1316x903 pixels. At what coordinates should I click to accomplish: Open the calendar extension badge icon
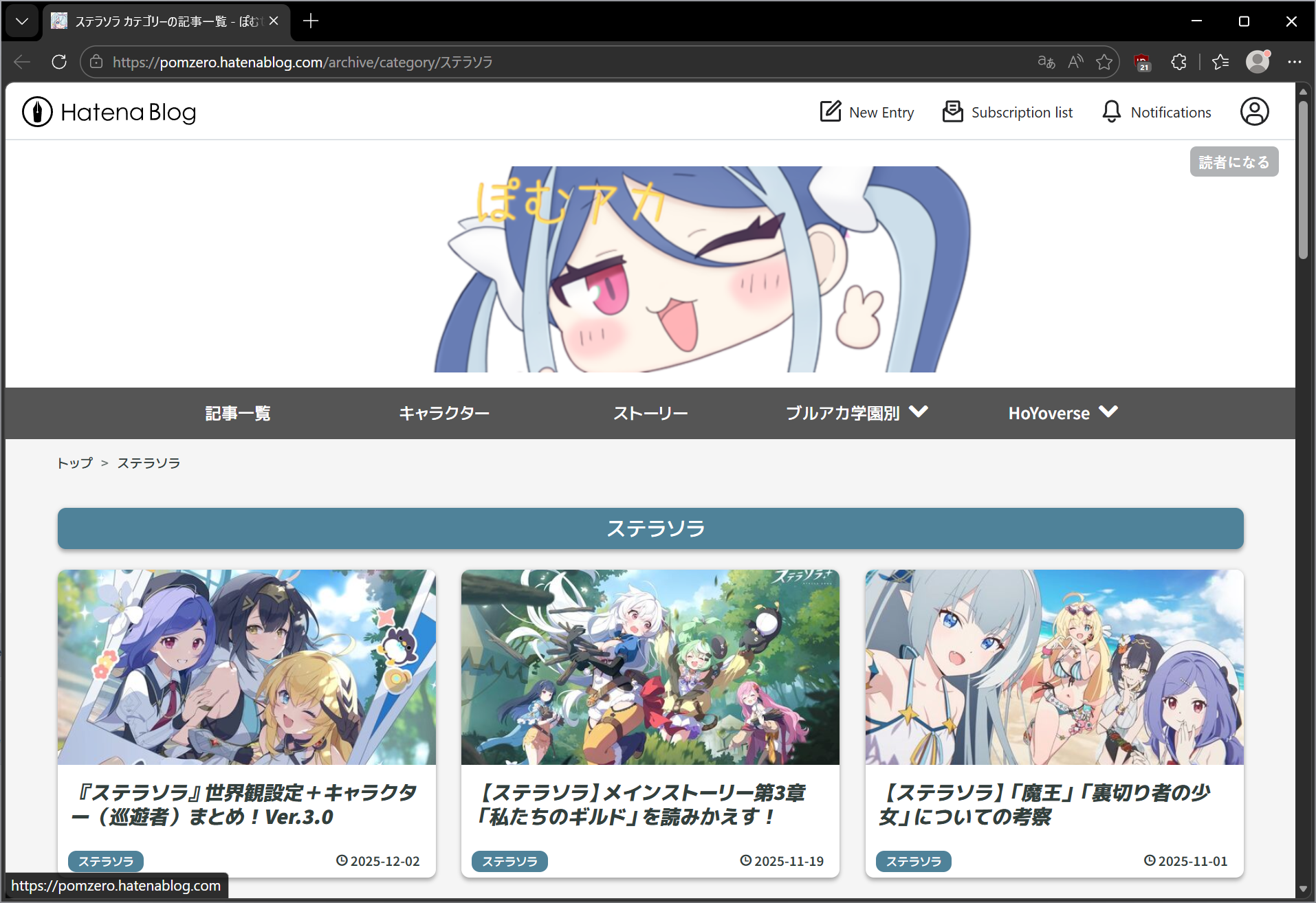(x=1142, y=62)
